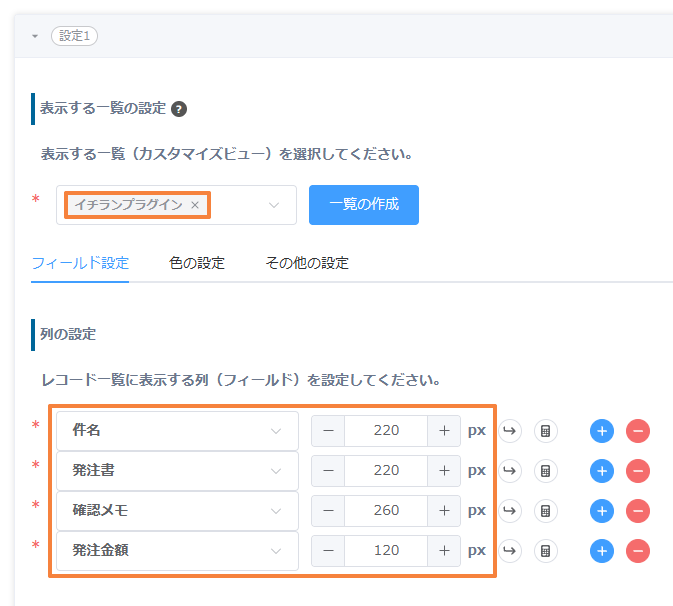This screenshot has width=673, height=606.
Task: Decrease width of 件名 column
Action: [328, 430]
